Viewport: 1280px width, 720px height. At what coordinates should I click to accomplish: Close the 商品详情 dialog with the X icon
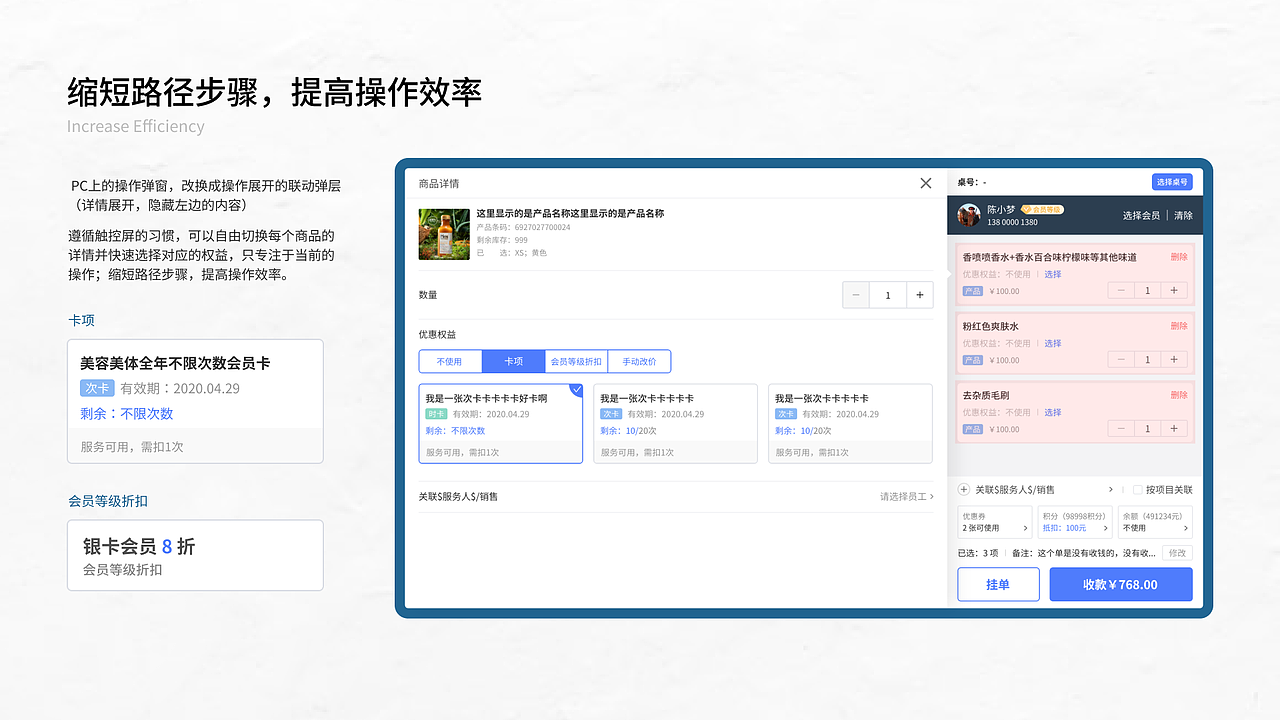tap(925, 183)
